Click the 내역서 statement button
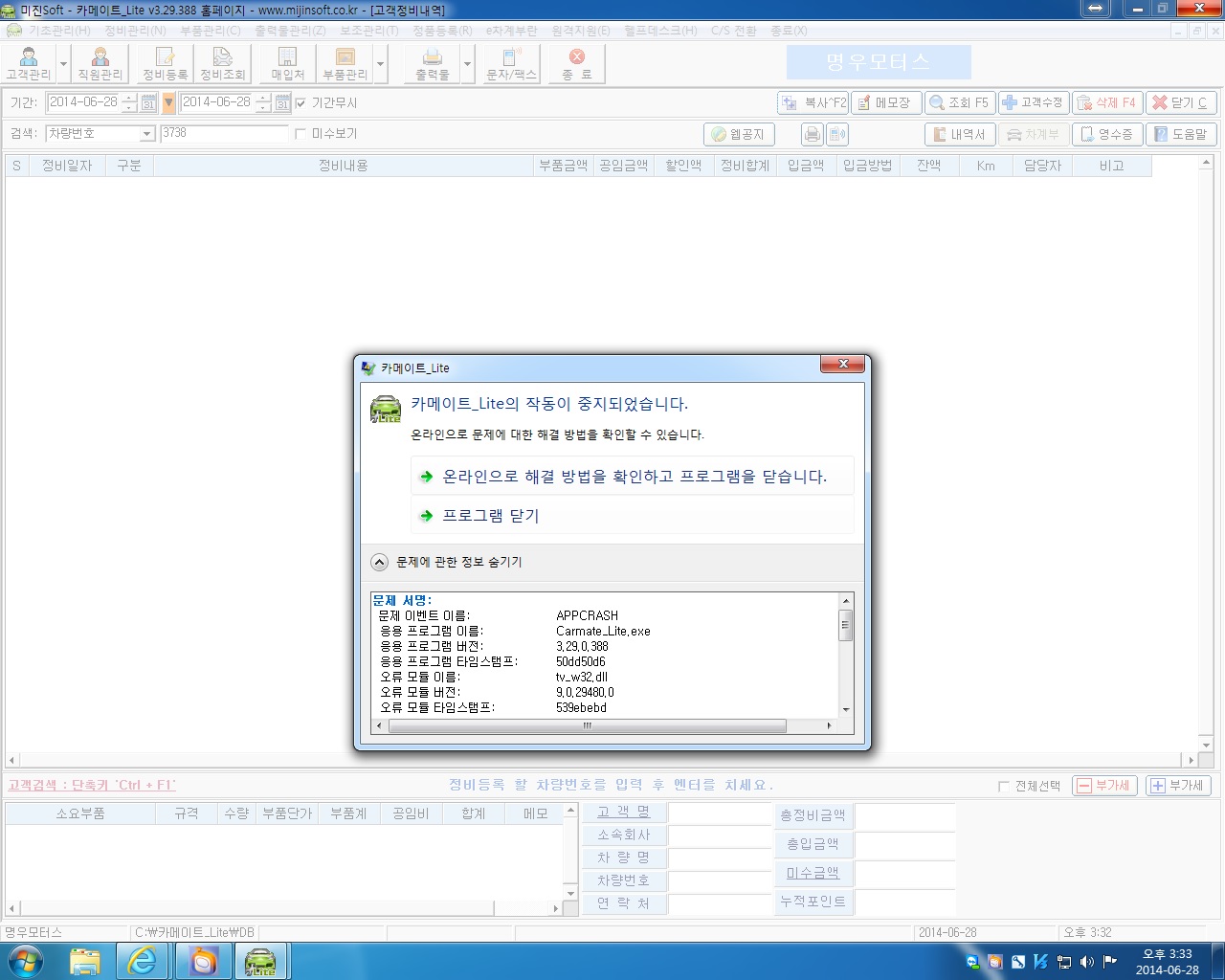This screenshot has height=980, width=1225. pyautogui.click(x=960, y=134)
